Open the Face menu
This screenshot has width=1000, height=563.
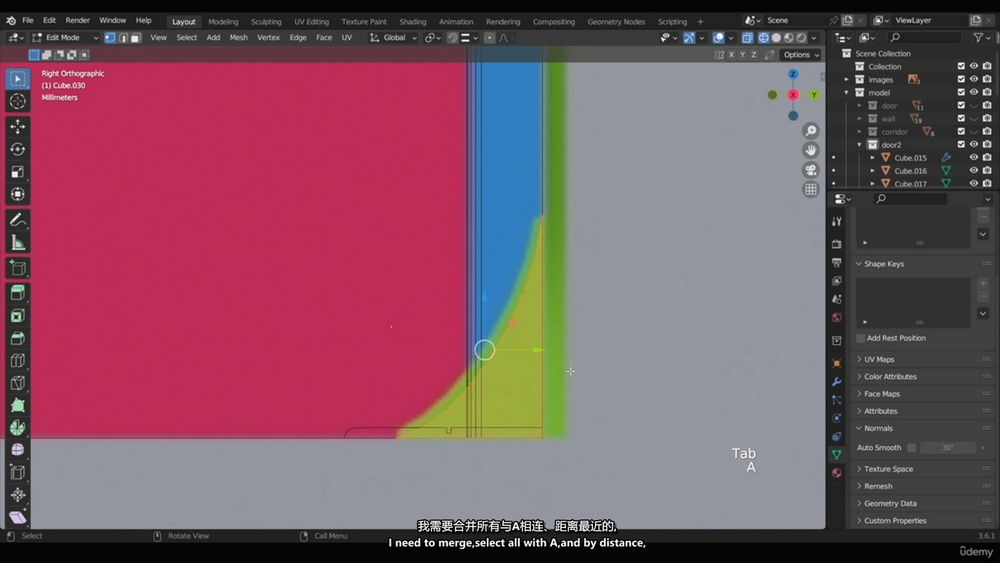(324, 38)
